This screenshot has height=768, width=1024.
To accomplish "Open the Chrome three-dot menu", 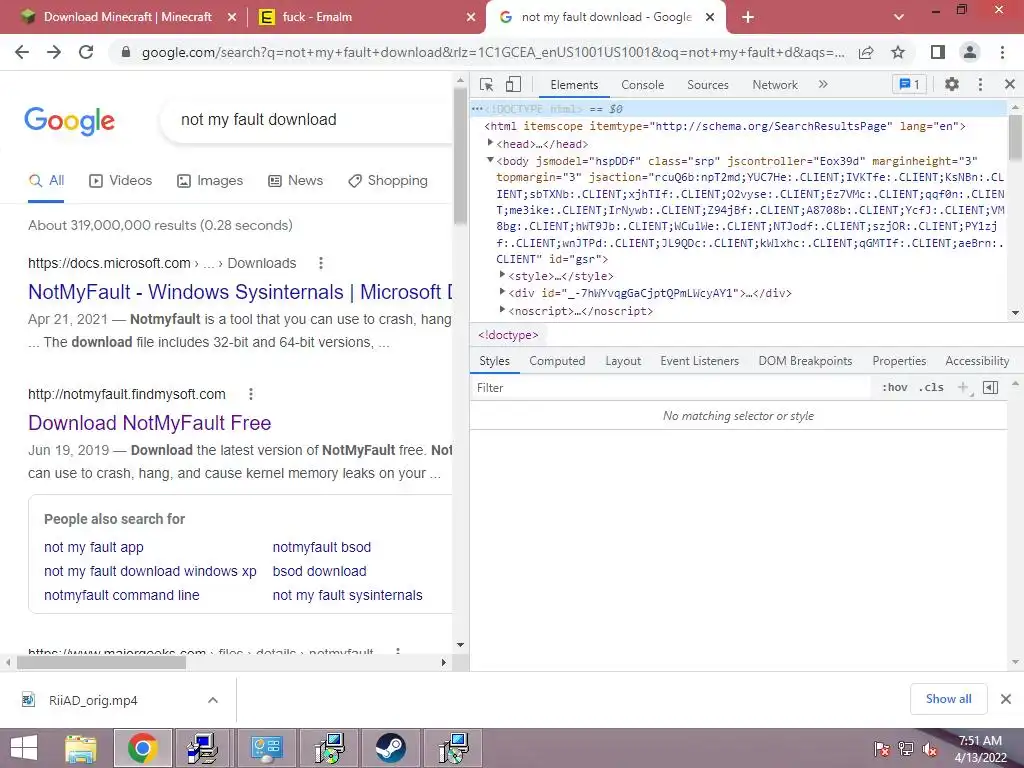I will click(1002, 52).
